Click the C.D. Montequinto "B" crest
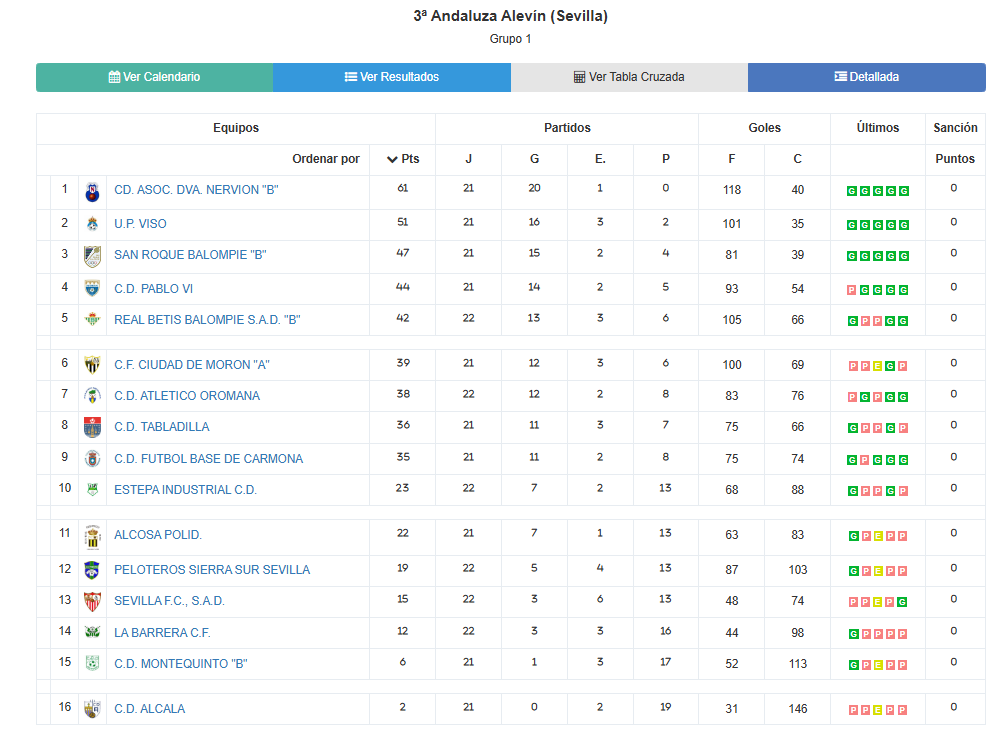The height and width of the screenshot is (732, 1006). click(x=92, y=663)
